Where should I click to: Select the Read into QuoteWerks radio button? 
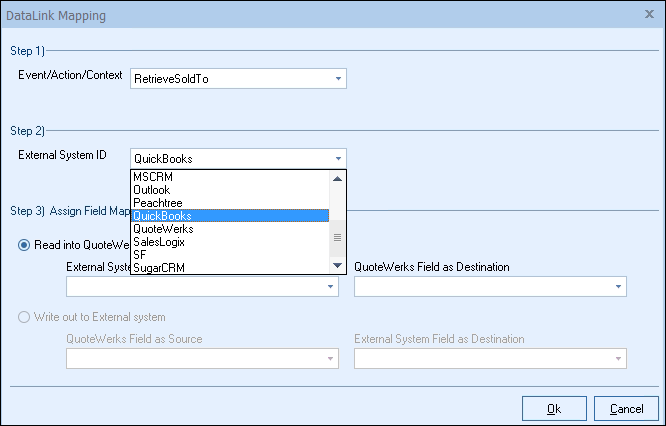click(x=25, y=246)
